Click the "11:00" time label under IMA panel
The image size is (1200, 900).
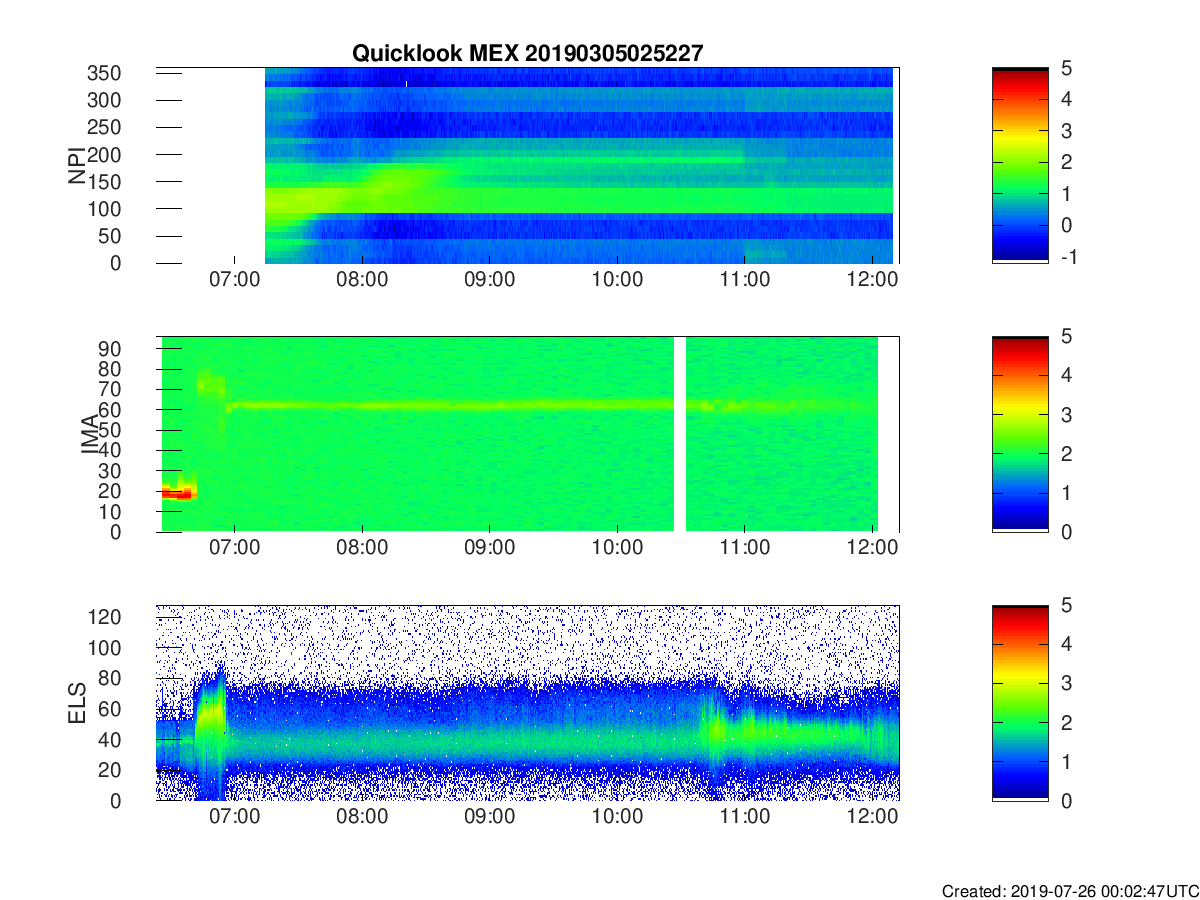point(745,548)
